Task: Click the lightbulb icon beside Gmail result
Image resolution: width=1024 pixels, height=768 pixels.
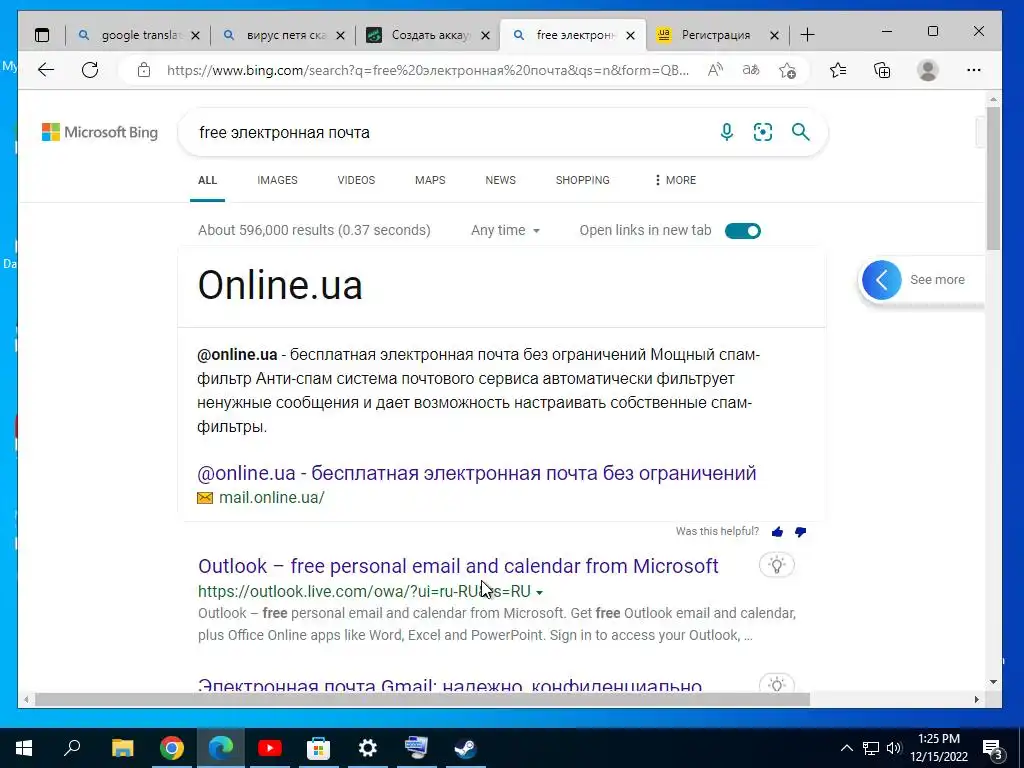Action: point(776,683)
